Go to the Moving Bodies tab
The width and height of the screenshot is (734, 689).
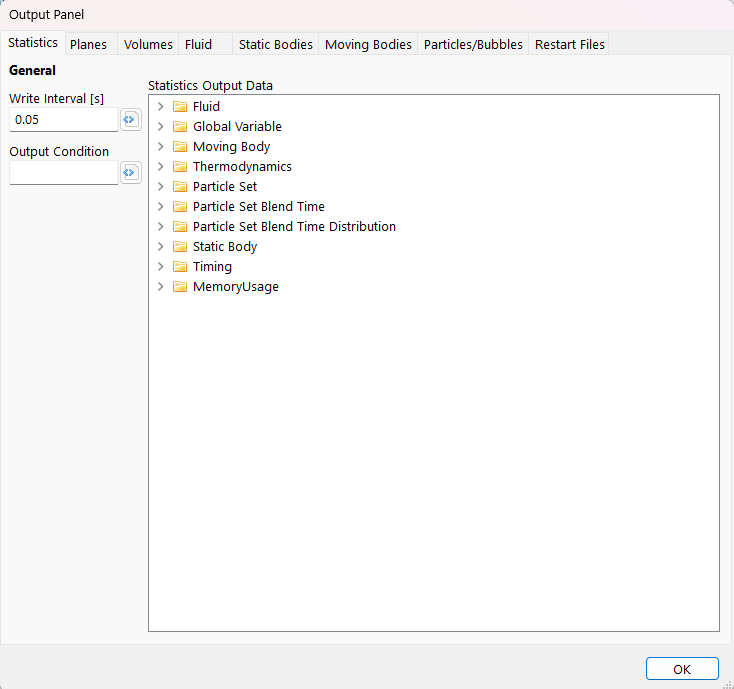point(368,45)
